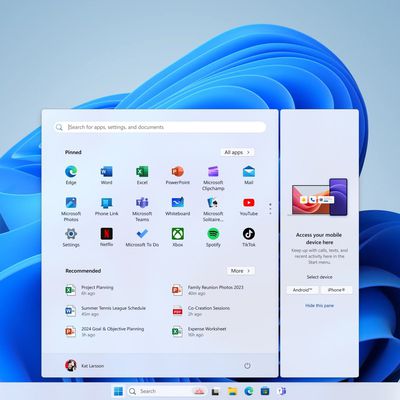Screen dimensions: 400x400
Task: Open File Explorer from the taskbar
Action: pyautogui.click(x=232, y=391)
